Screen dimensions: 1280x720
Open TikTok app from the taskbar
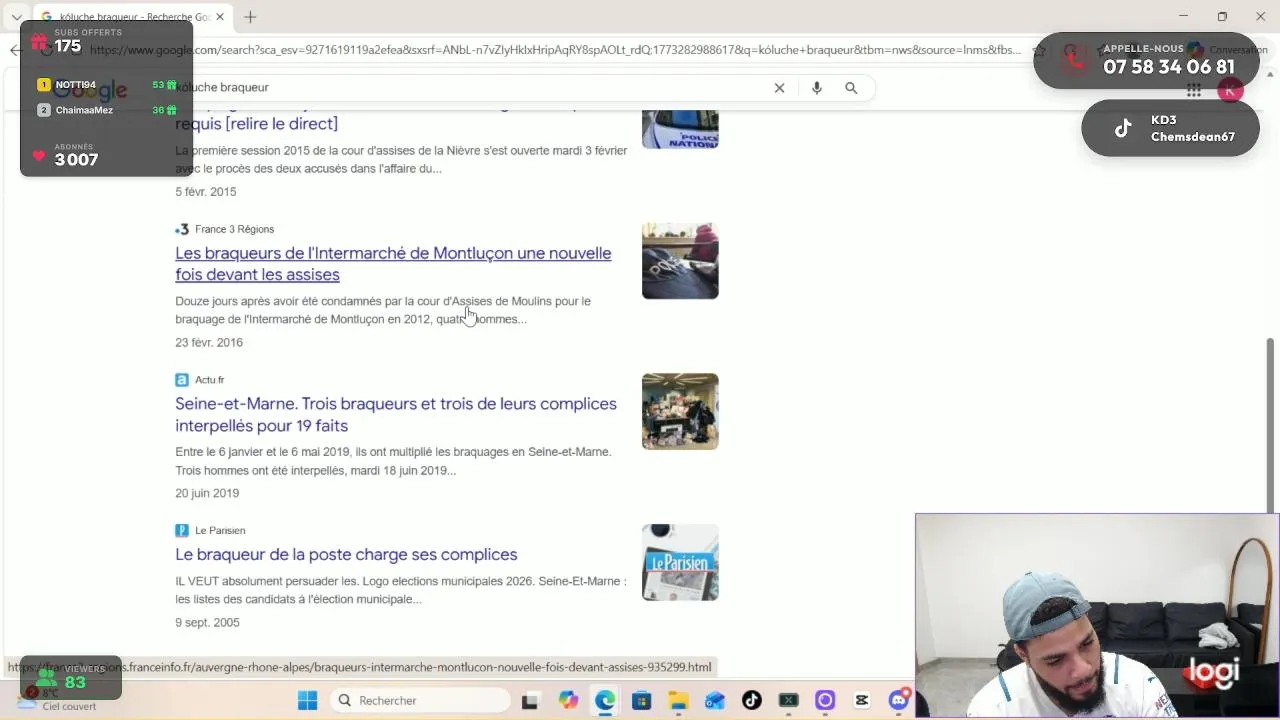pyautogui.click(x=752, y=700)
